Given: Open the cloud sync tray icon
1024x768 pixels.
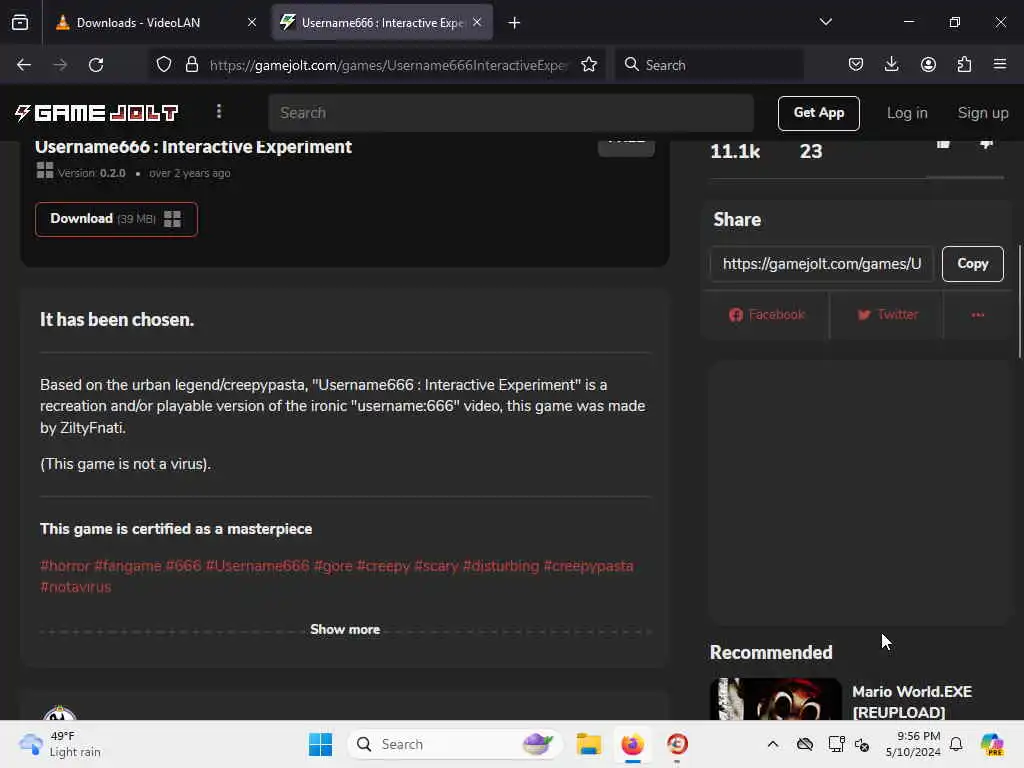Looking at the screenshot, I should [x=805, y=744].
